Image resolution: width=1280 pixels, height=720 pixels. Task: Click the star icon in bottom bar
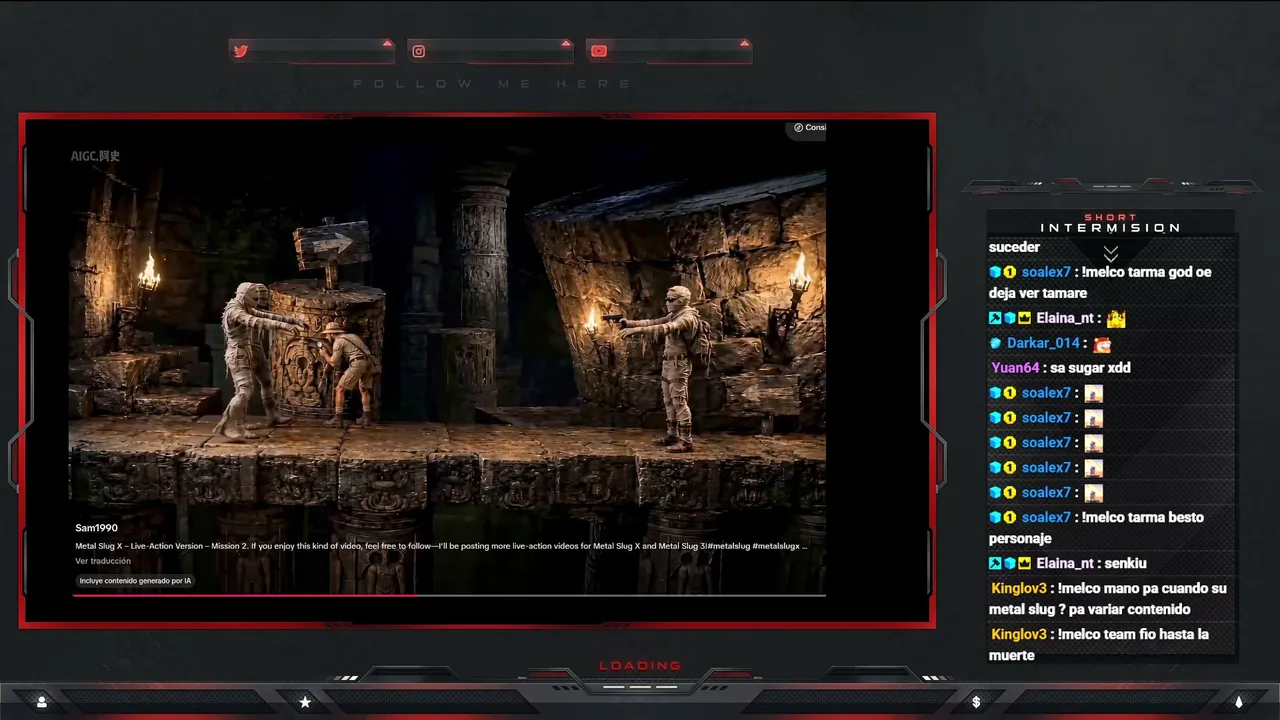point(305,702)
